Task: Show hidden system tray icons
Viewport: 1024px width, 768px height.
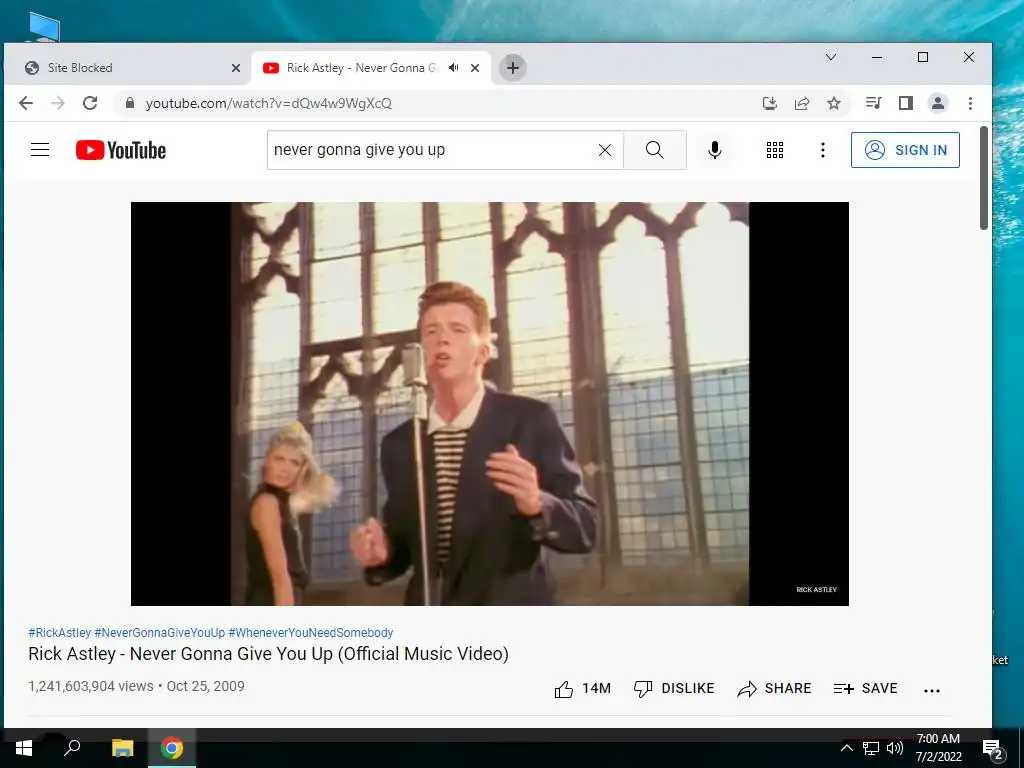Action: (x=846, y=748)
